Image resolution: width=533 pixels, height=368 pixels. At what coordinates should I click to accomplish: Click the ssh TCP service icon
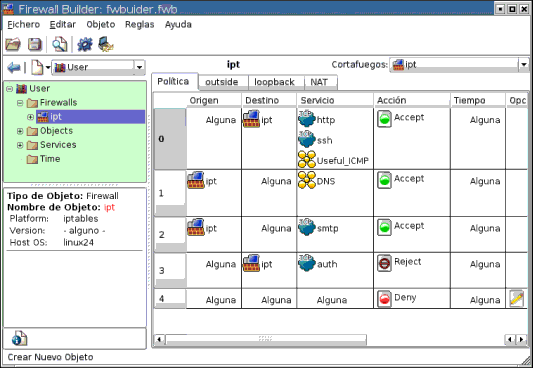(x=307, y=139)
